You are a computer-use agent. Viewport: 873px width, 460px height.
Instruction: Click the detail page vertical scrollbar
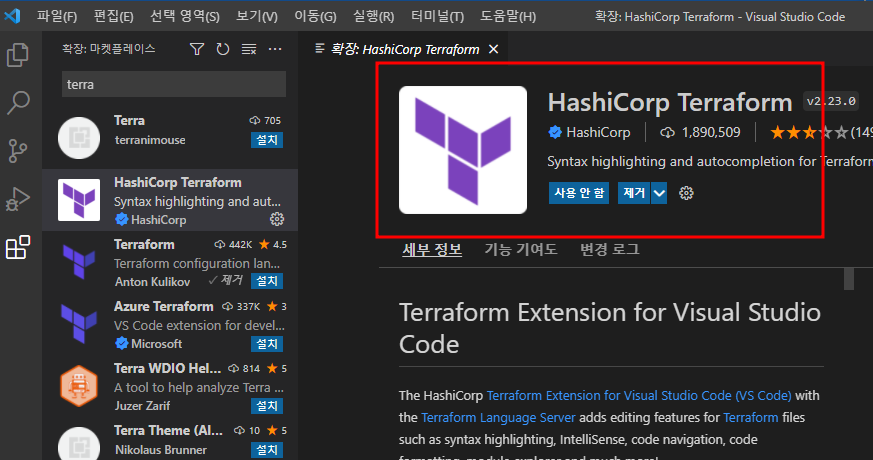coord(849,279)
